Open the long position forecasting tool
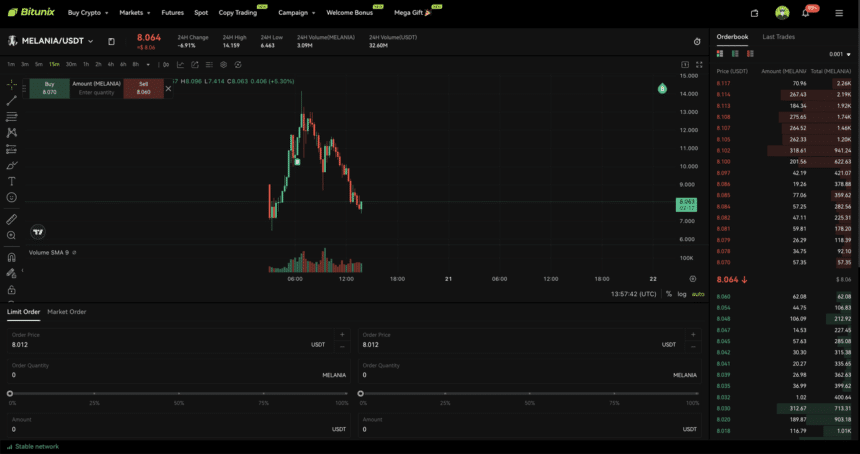860x454 pixels. (x=12, y=149)
